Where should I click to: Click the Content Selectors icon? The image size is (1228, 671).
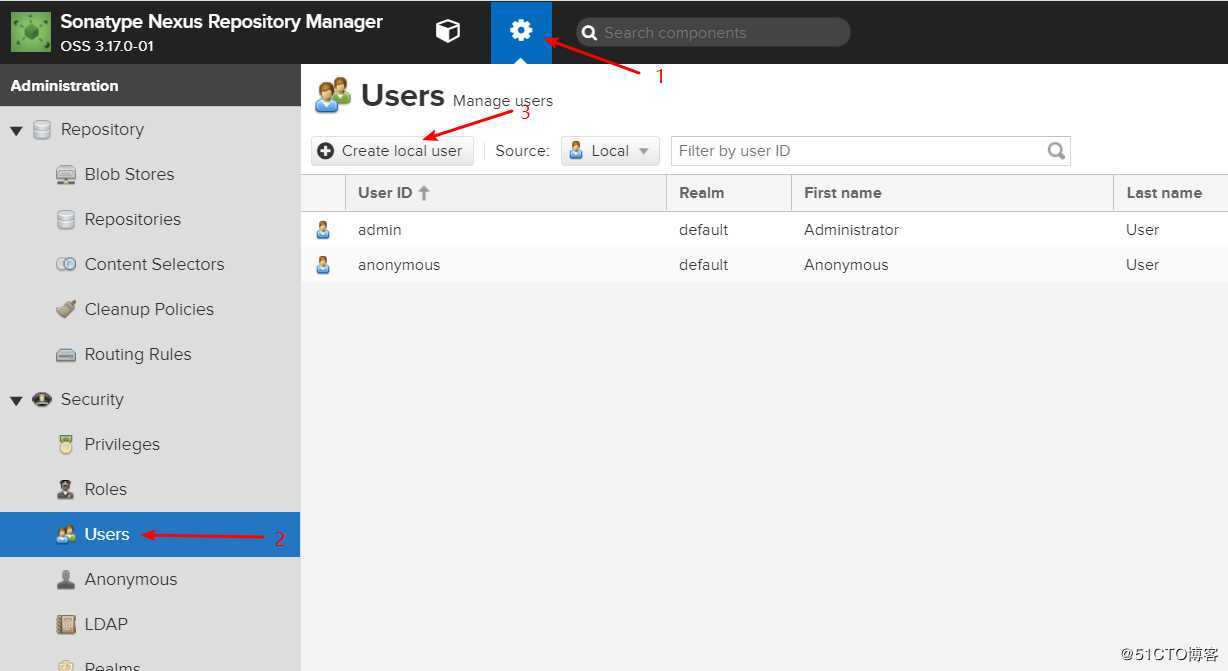point(66,265)
